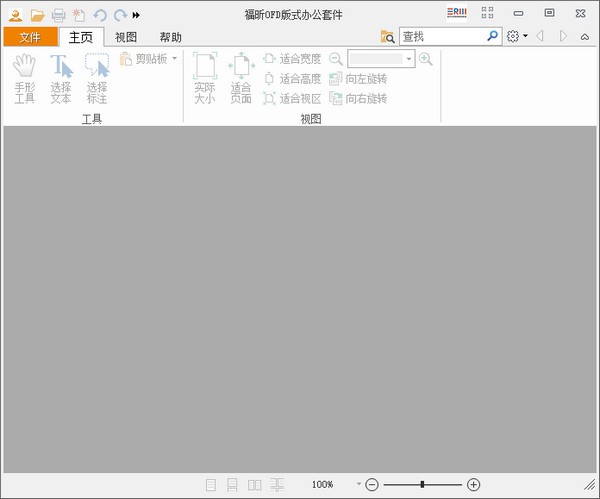Screen dimensions: 600x499
Task: Click the print icon in quick access bar
Action: 58,14
